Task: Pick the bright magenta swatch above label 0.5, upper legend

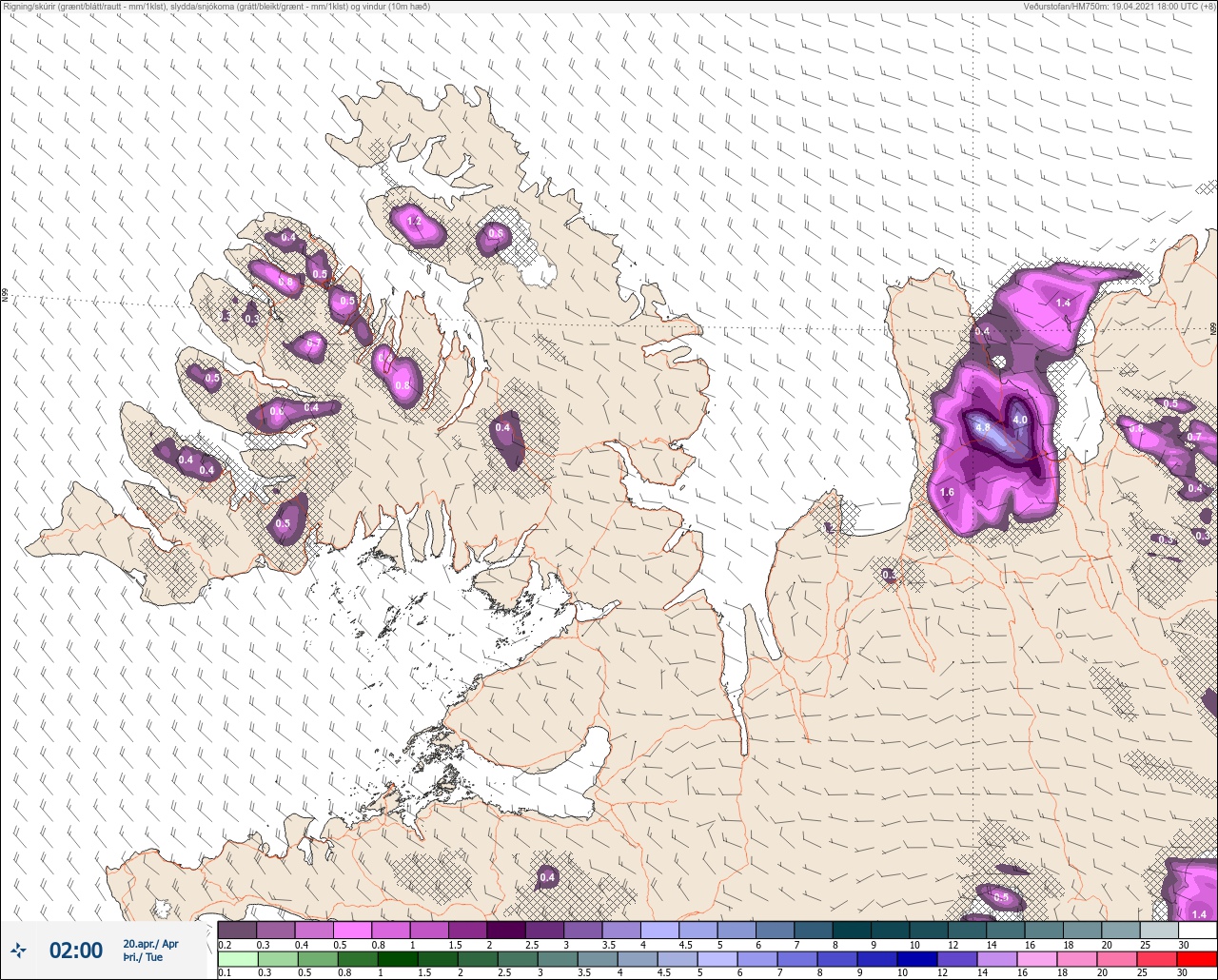Action: tap(352, 930)
